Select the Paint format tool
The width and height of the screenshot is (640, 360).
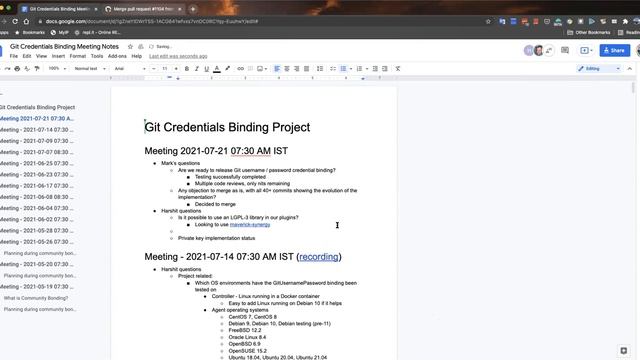37,69
